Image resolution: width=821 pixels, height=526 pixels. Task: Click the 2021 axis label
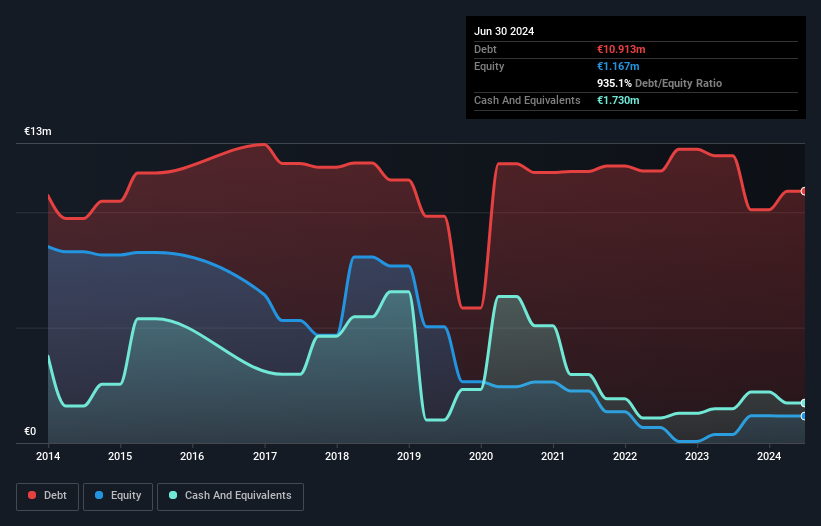coord(553,456)
